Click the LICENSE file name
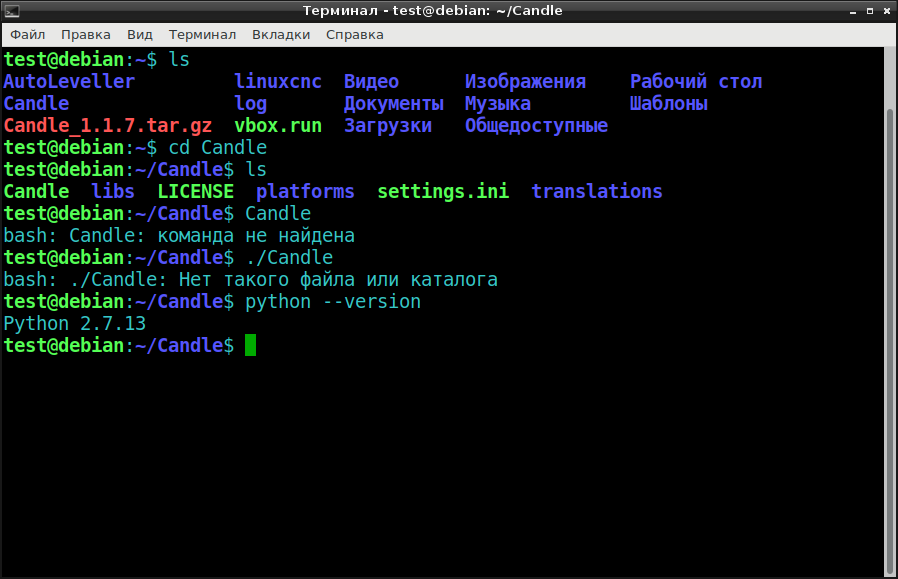This screenshot has width=898, height=579. (196, 191)
